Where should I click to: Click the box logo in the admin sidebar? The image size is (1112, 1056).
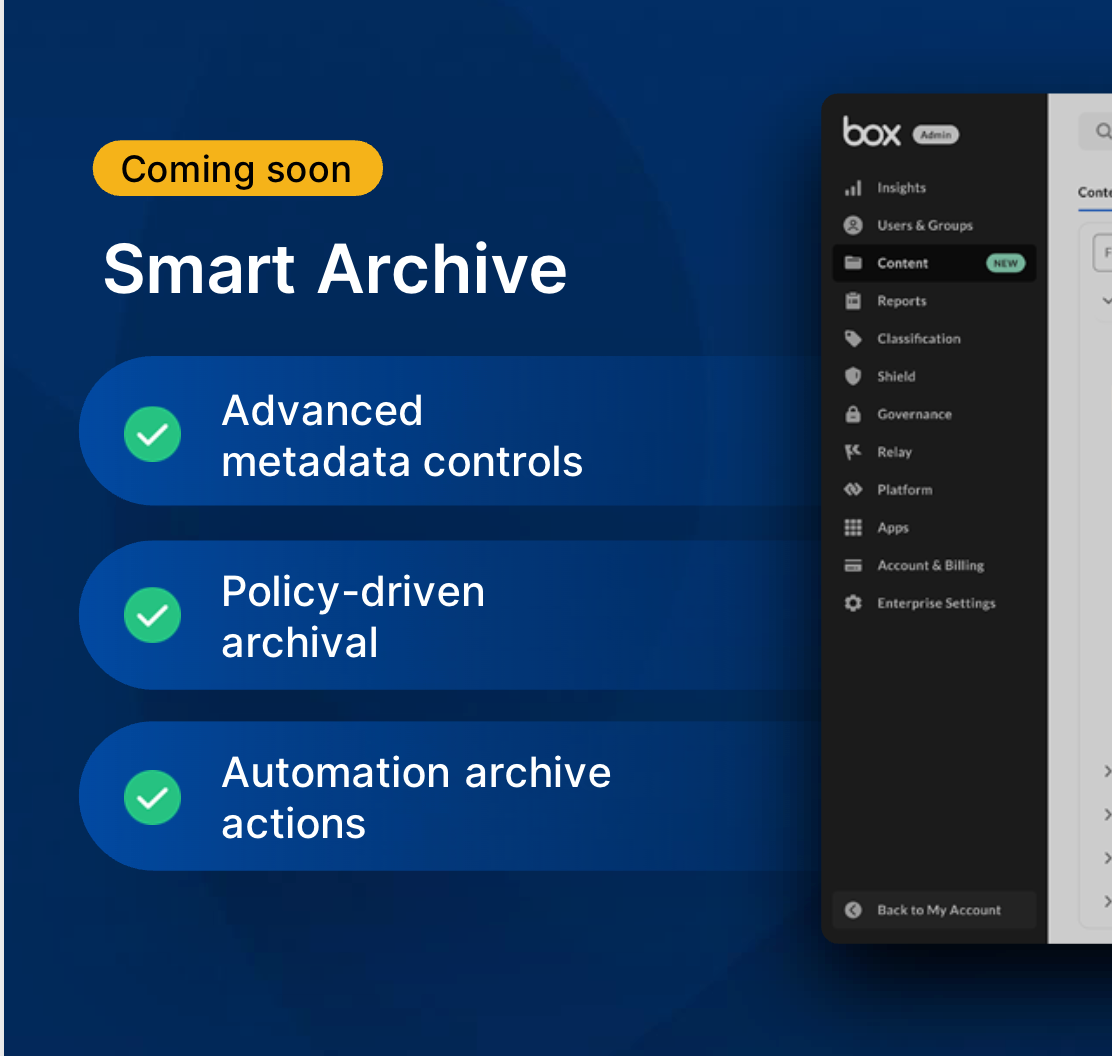click(872, 132)
